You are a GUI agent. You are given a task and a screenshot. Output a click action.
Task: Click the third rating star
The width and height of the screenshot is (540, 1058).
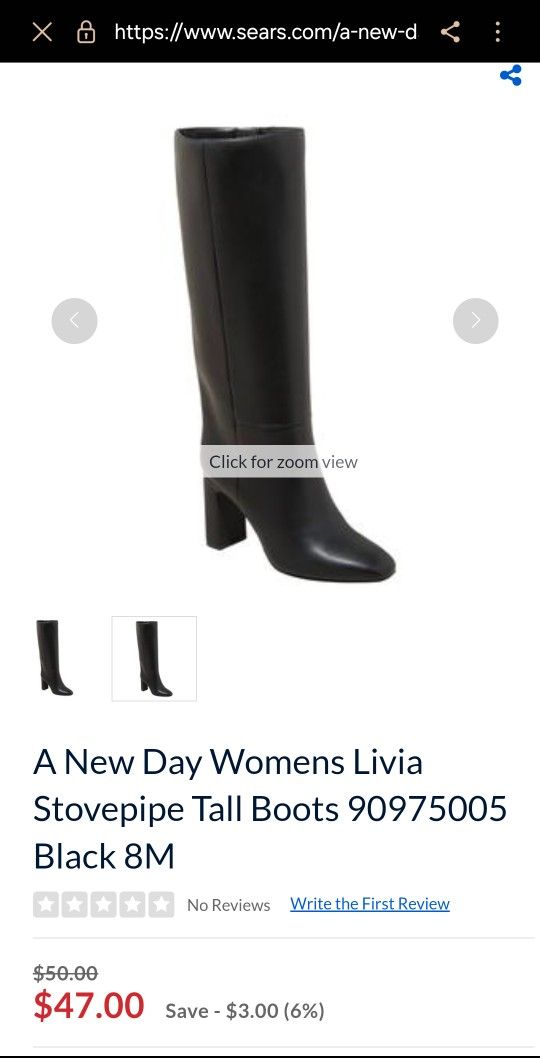pyautogui.click(x=103, y=904)
